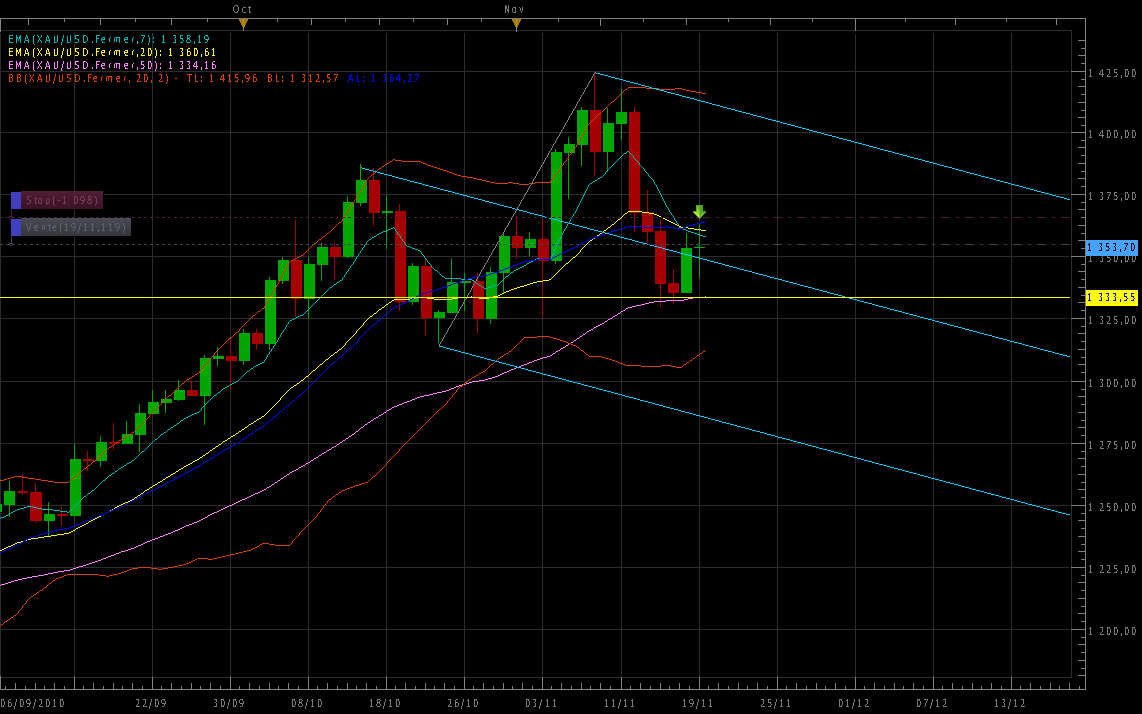The height and width of the screenshot is (714, 1142).
Task: Click the yellow 1 333,55 price level tag
Action: [x=1111, y=297]
